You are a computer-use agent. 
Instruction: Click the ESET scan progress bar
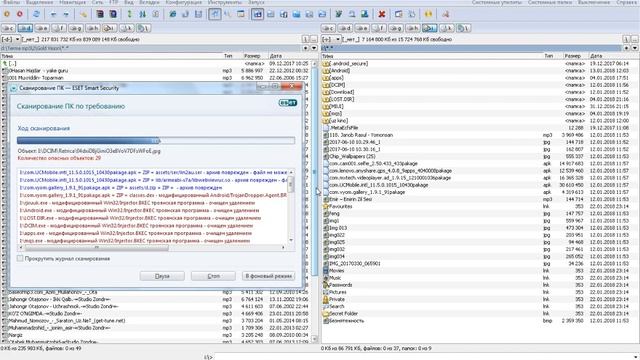[156, 140]
